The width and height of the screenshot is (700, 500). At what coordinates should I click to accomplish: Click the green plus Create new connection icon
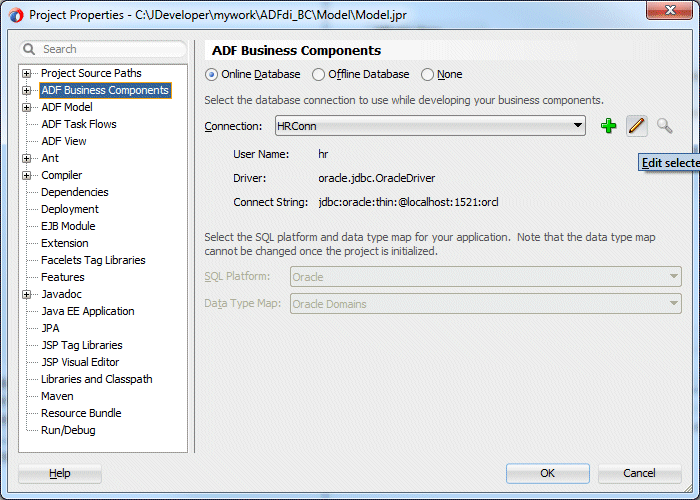click(608, 126)
